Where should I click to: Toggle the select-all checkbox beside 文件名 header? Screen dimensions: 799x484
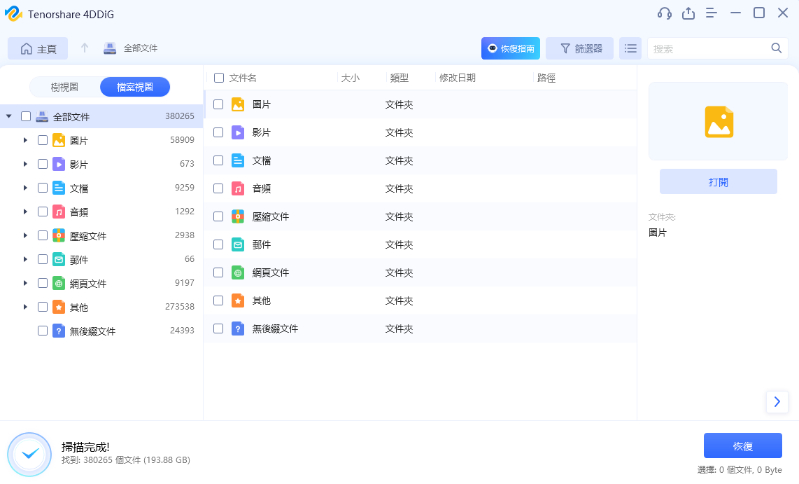pos(219,77)
